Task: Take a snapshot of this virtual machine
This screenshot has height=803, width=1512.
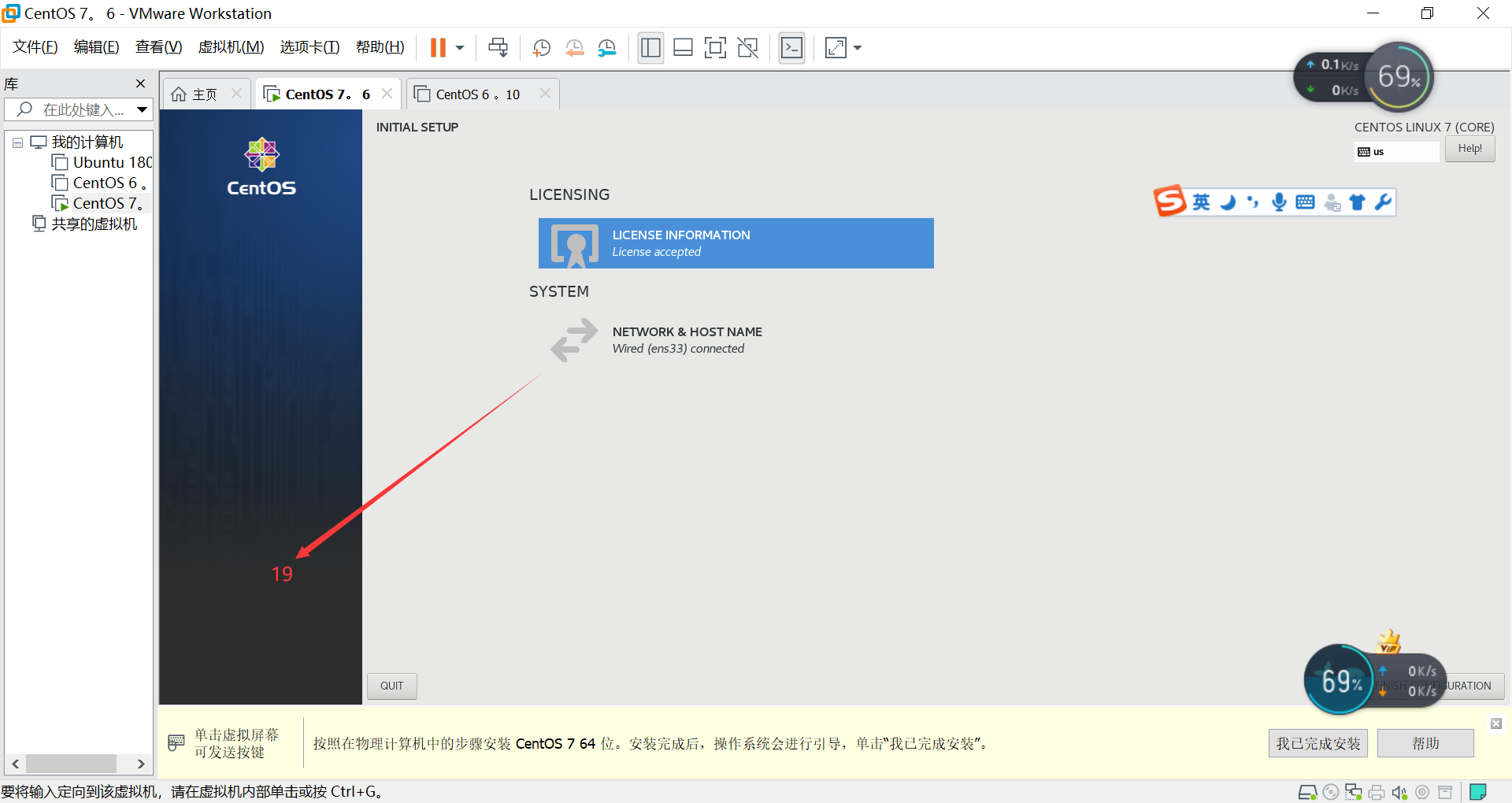Action: (541, 48)
